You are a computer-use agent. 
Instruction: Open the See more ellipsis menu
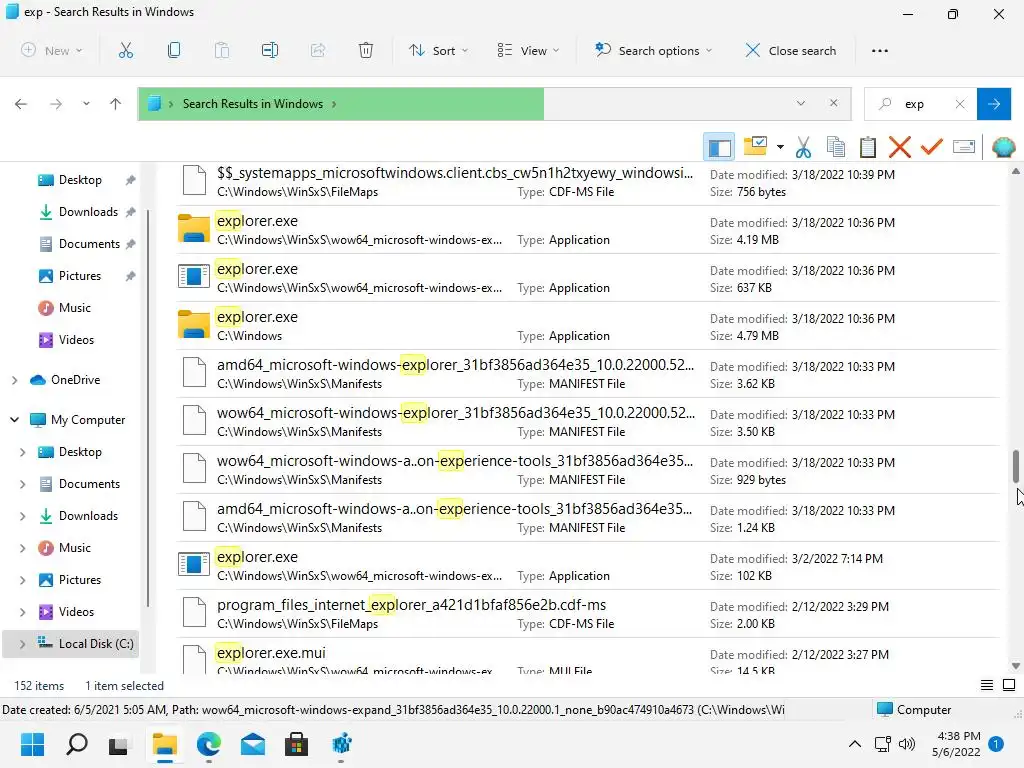880,50
